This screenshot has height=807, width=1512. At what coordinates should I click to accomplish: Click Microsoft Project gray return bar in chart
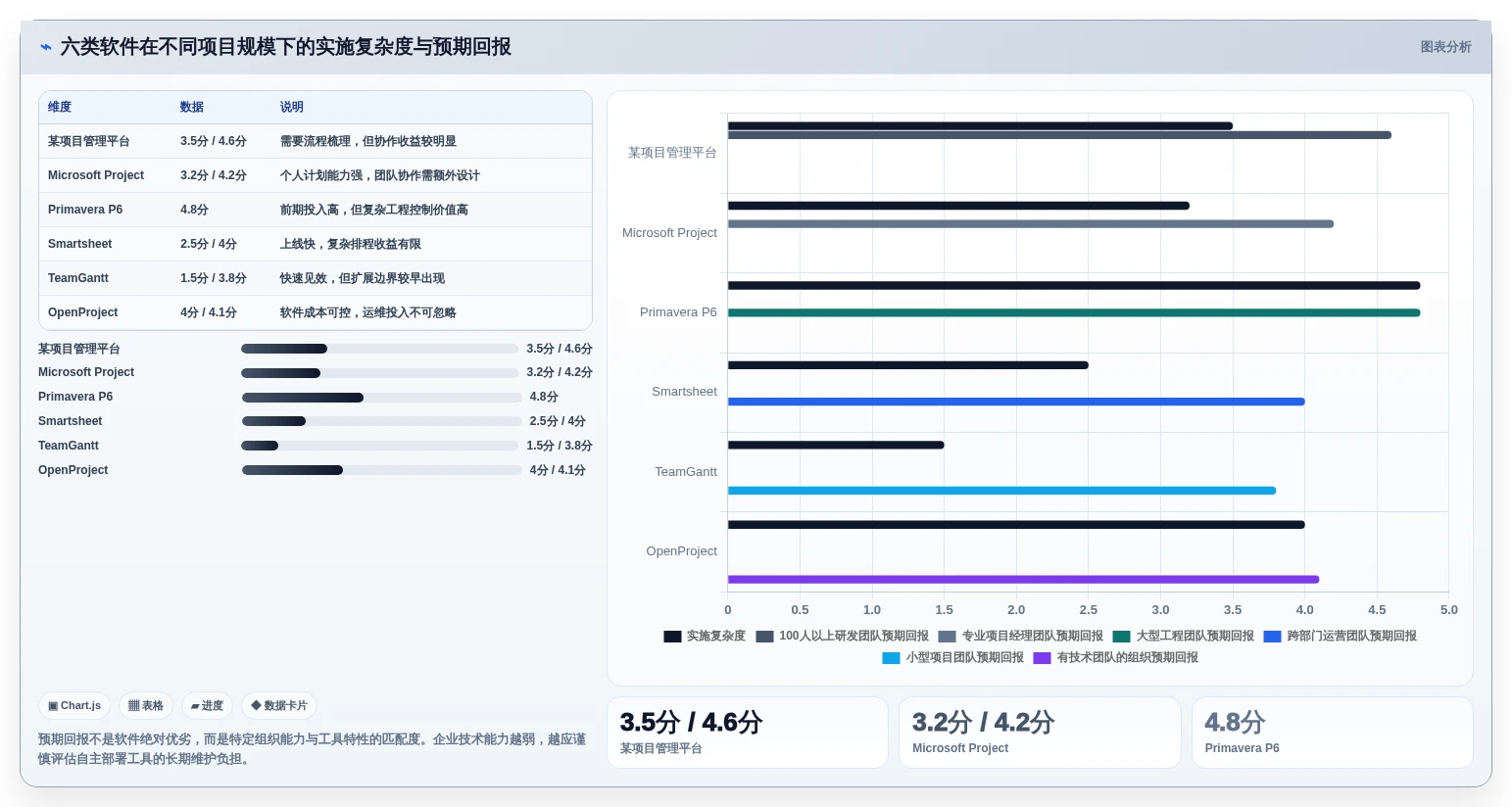tap(1031, 224)
